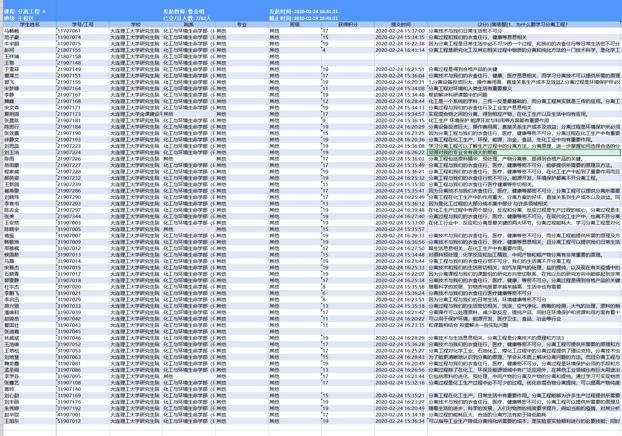Select submission time 2020-02-24 16:26:22
The image size is (622, 436).
(401, 152)
